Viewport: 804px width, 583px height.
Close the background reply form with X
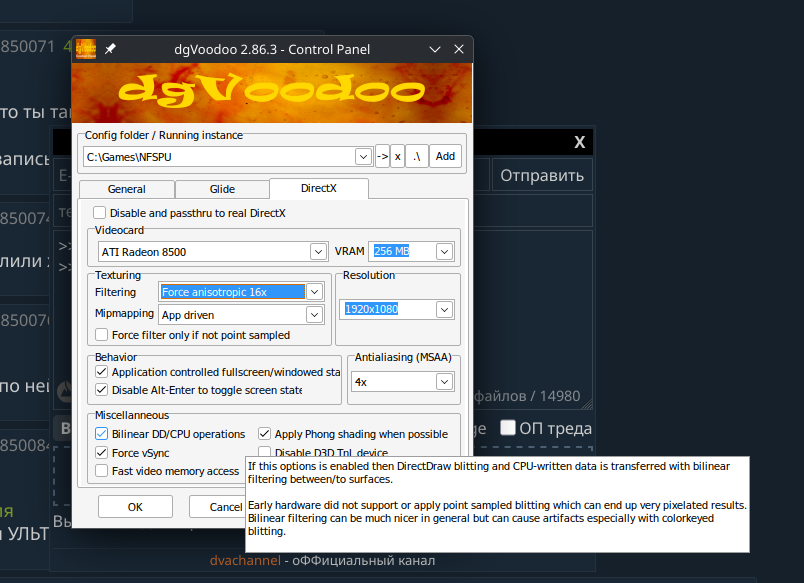(x=579, y=142)
